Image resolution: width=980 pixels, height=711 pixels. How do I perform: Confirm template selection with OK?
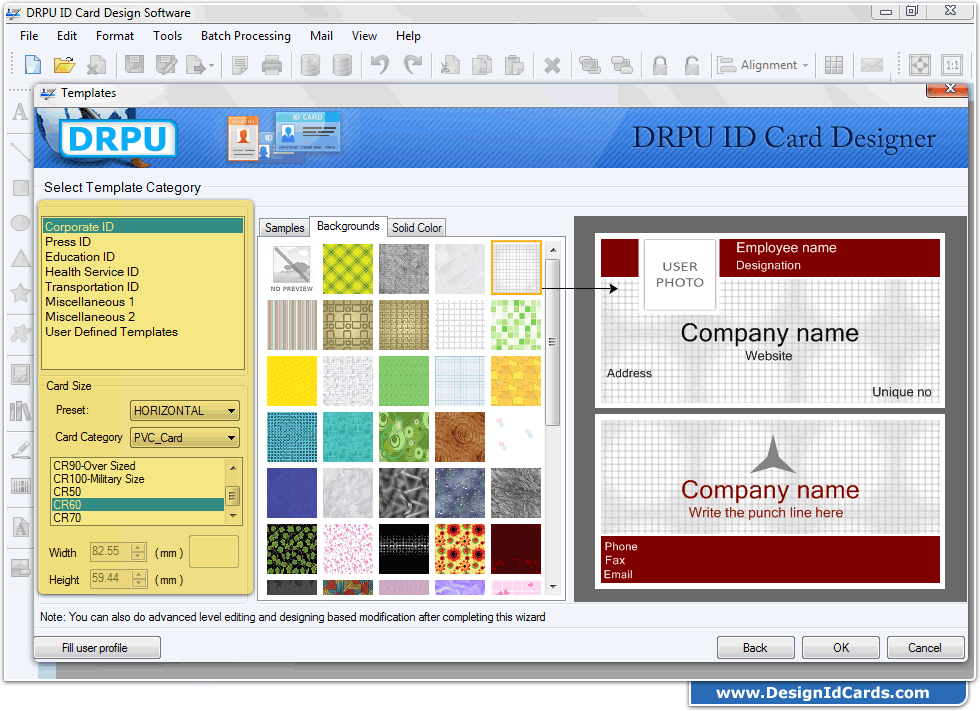(840, 647)
